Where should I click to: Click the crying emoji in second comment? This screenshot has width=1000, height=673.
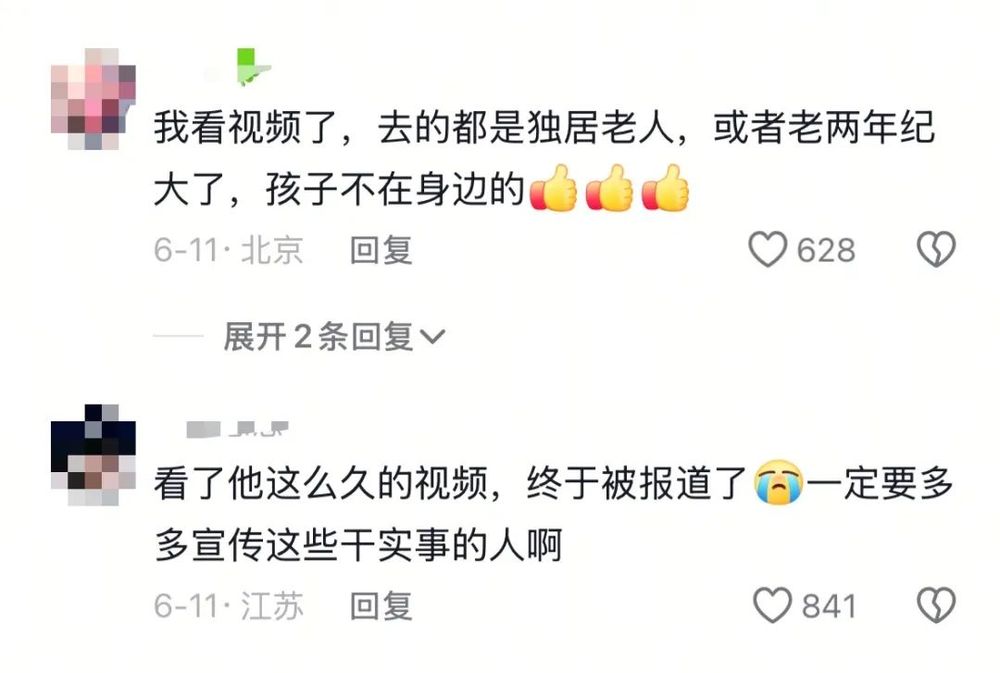coord(778,482)
